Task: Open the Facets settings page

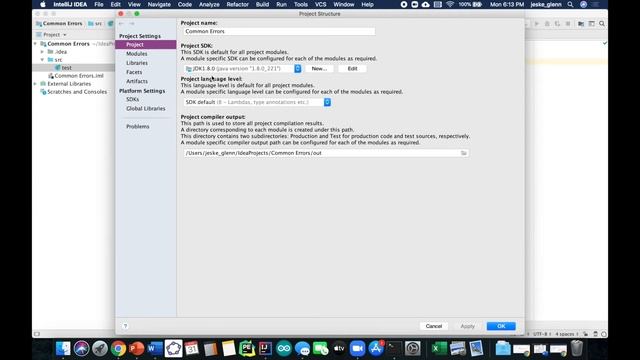Action: [x=134, y=72]
